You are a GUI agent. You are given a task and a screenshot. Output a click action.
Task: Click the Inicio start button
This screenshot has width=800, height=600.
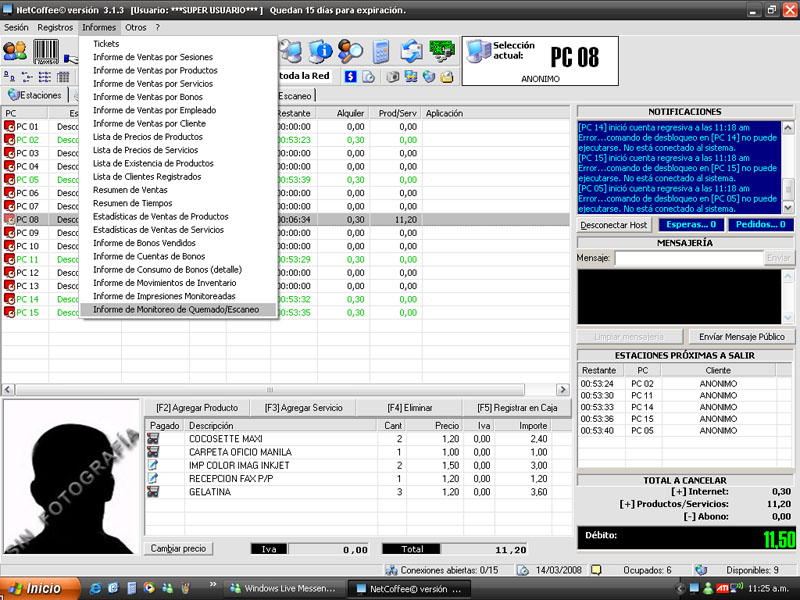pyautogui.click(x=40, y=588)
